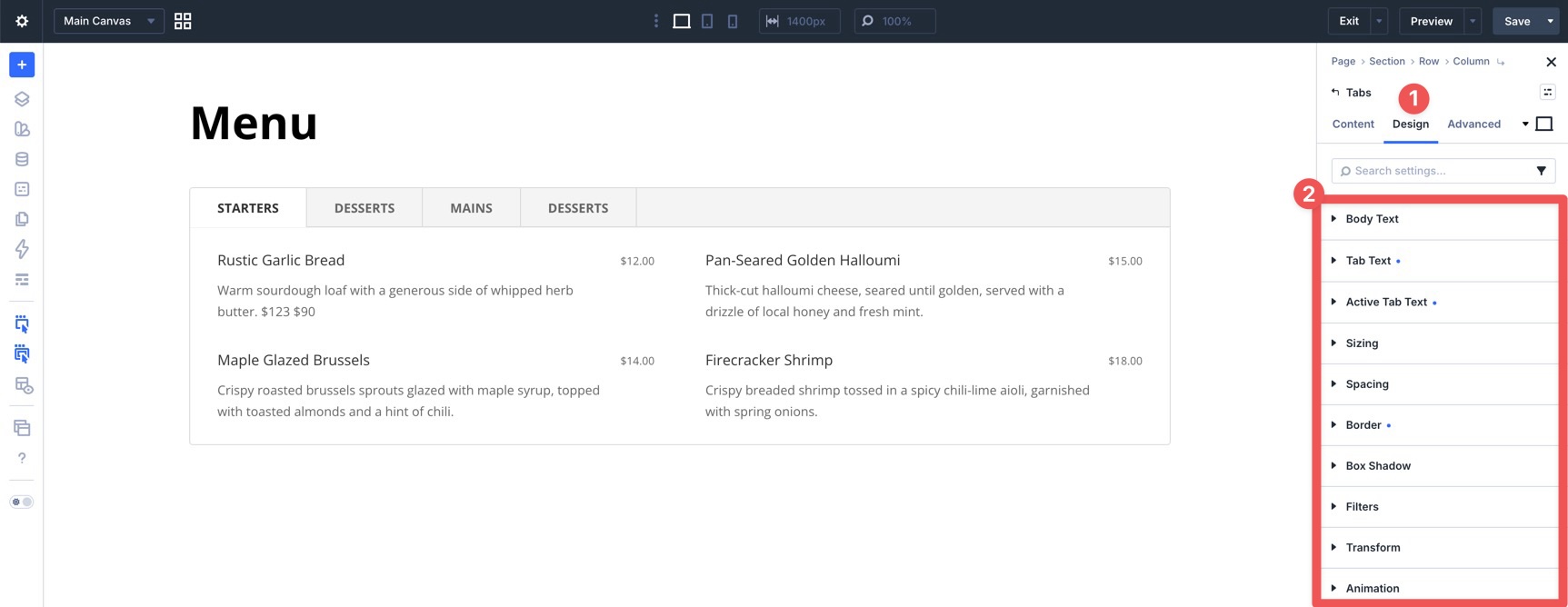Expand the Animation section
The height and width of the screenshot is (607, 1568).
point(1440,588)
